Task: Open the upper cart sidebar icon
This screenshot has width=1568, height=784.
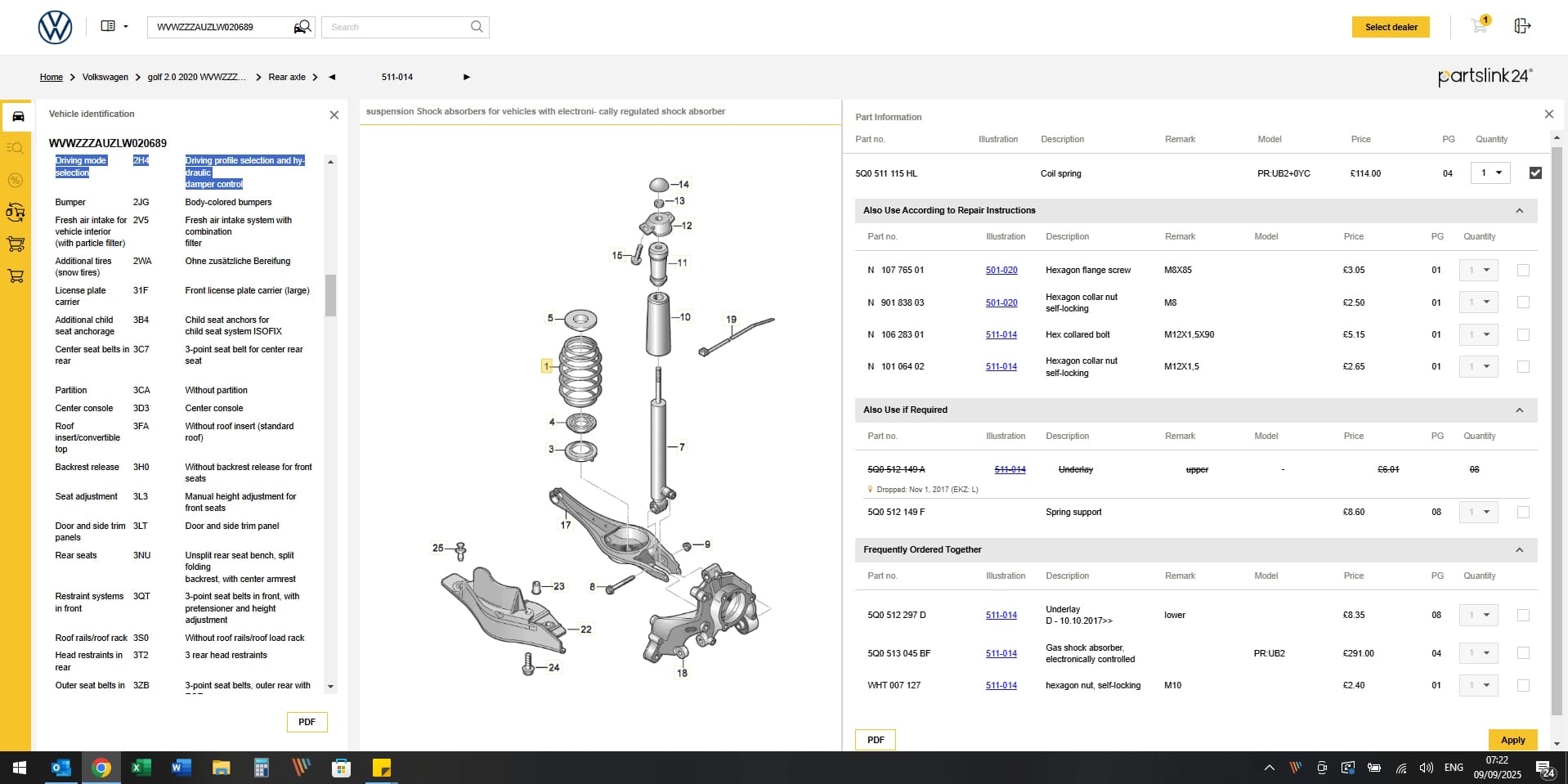Action: pyautogui.click(x=16, y=244)
